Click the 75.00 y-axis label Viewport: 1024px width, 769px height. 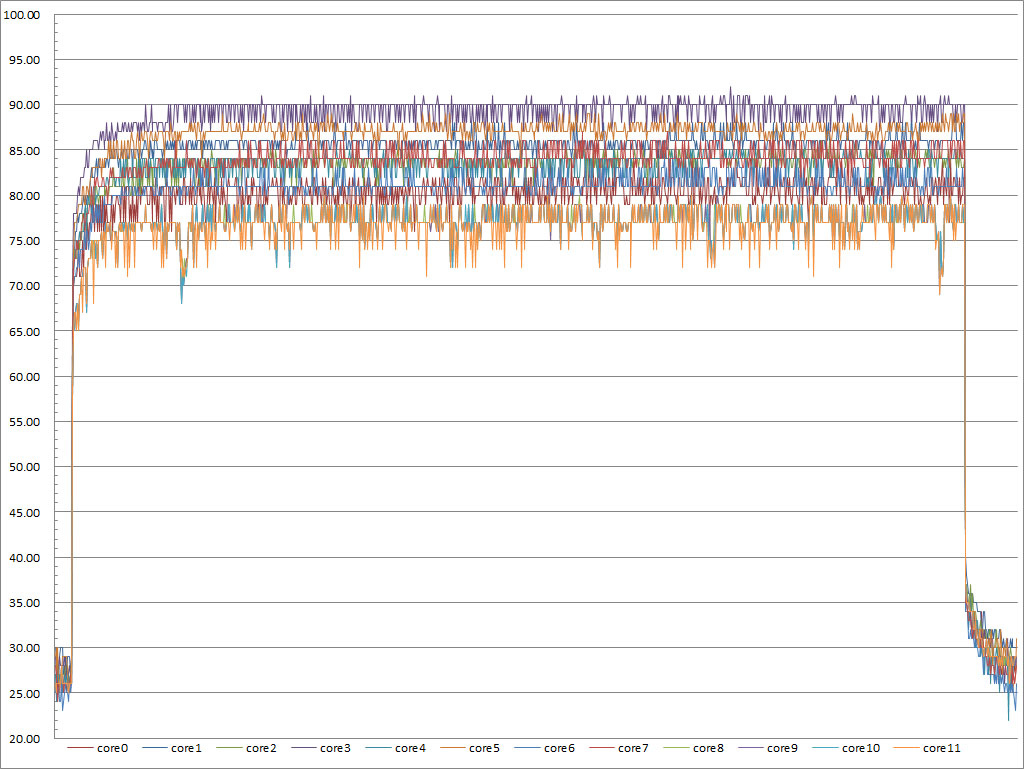(x=24, y=241)
